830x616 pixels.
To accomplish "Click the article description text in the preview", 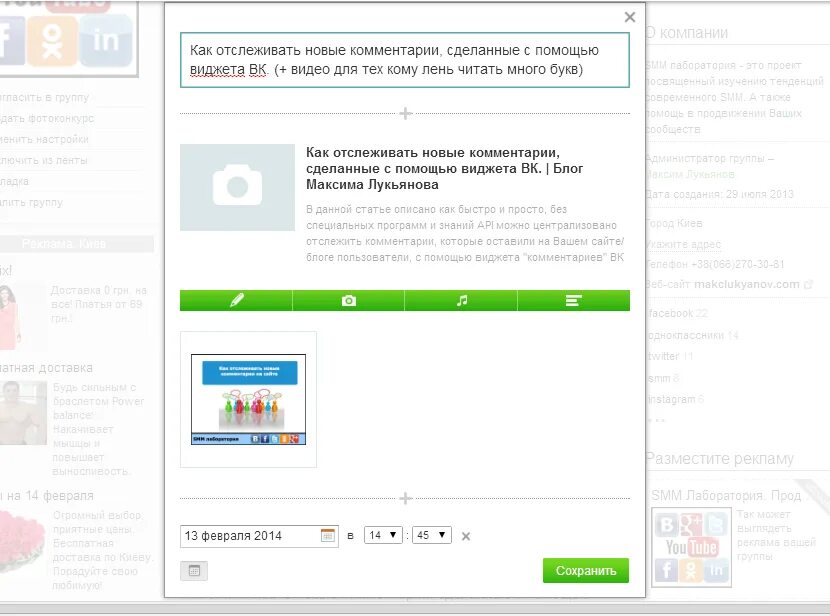I will [465, 233].
